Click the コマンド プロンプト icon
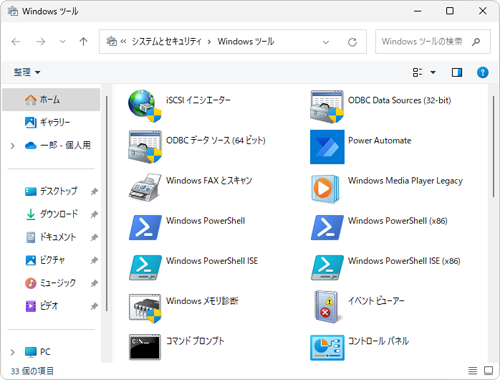The height and width of the screenshot is (380, 500). pos(145,347)
